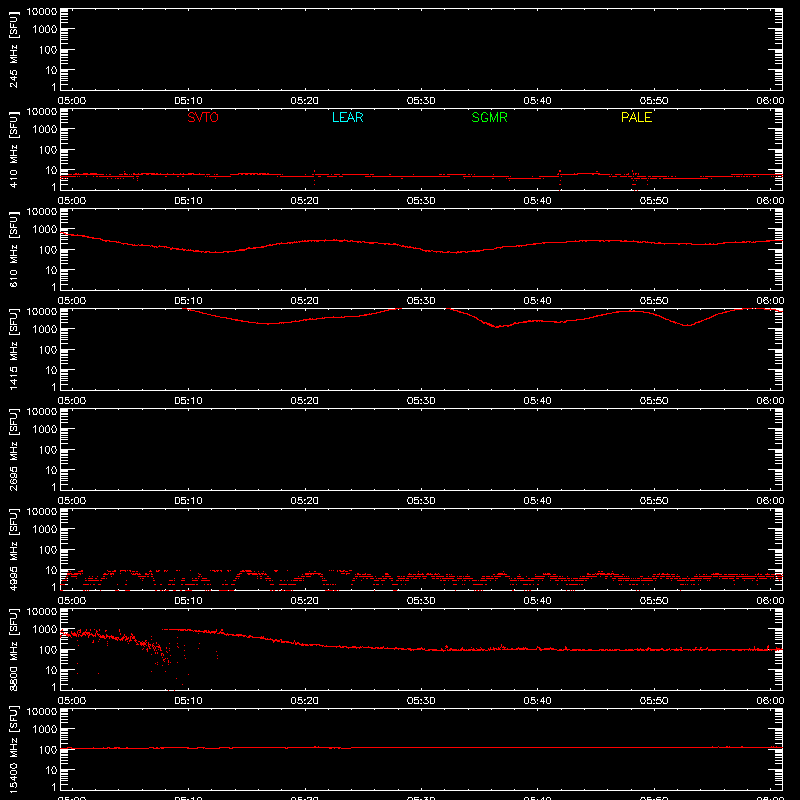This screenshot has height=800, width=800.
Task: Click 05:00 tick under the 1415 MHz panel
Action: coord(71,401)
